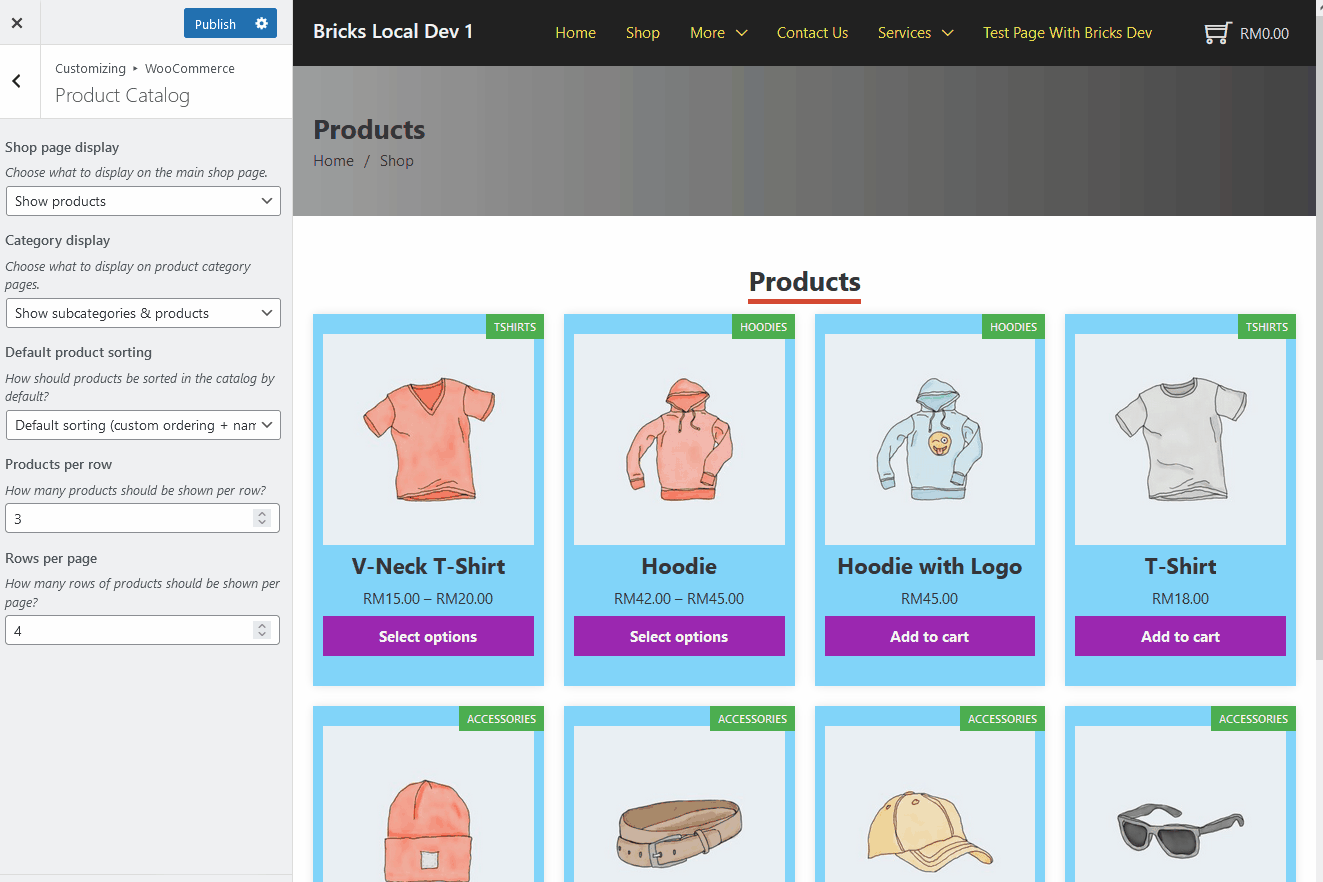1323x882 pixels.
Task: Open the Category display dropdown
Action: [x=143, y=313]
